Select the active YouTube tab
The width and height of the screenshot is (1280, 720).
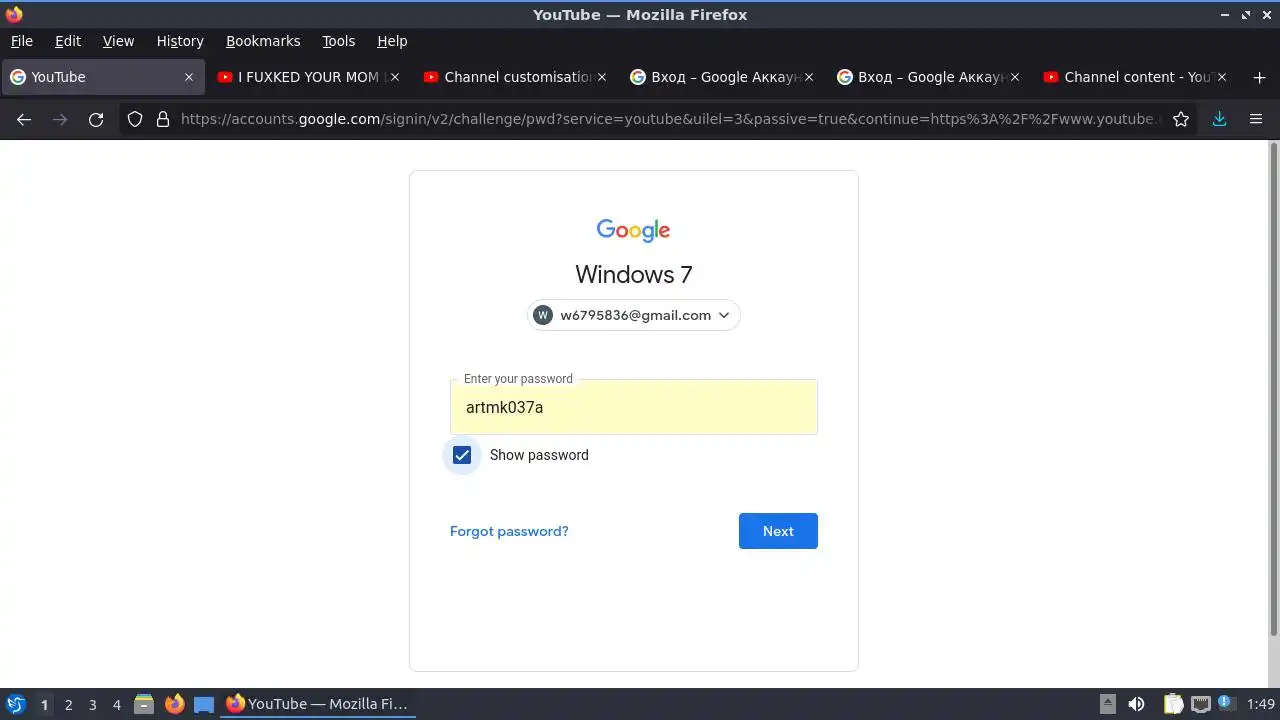point(102,77)
